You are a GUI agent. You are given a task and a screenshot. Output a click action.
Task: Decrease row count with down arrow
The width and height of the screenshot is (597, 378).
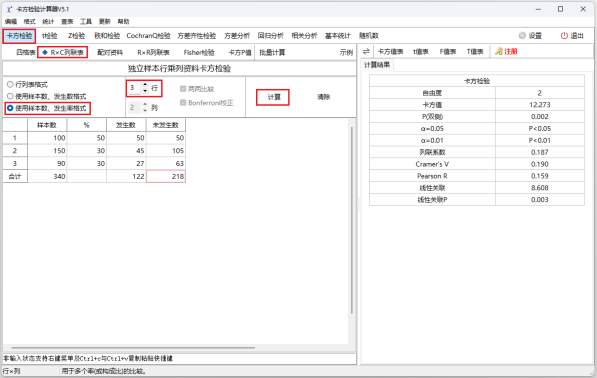point(145,91)
